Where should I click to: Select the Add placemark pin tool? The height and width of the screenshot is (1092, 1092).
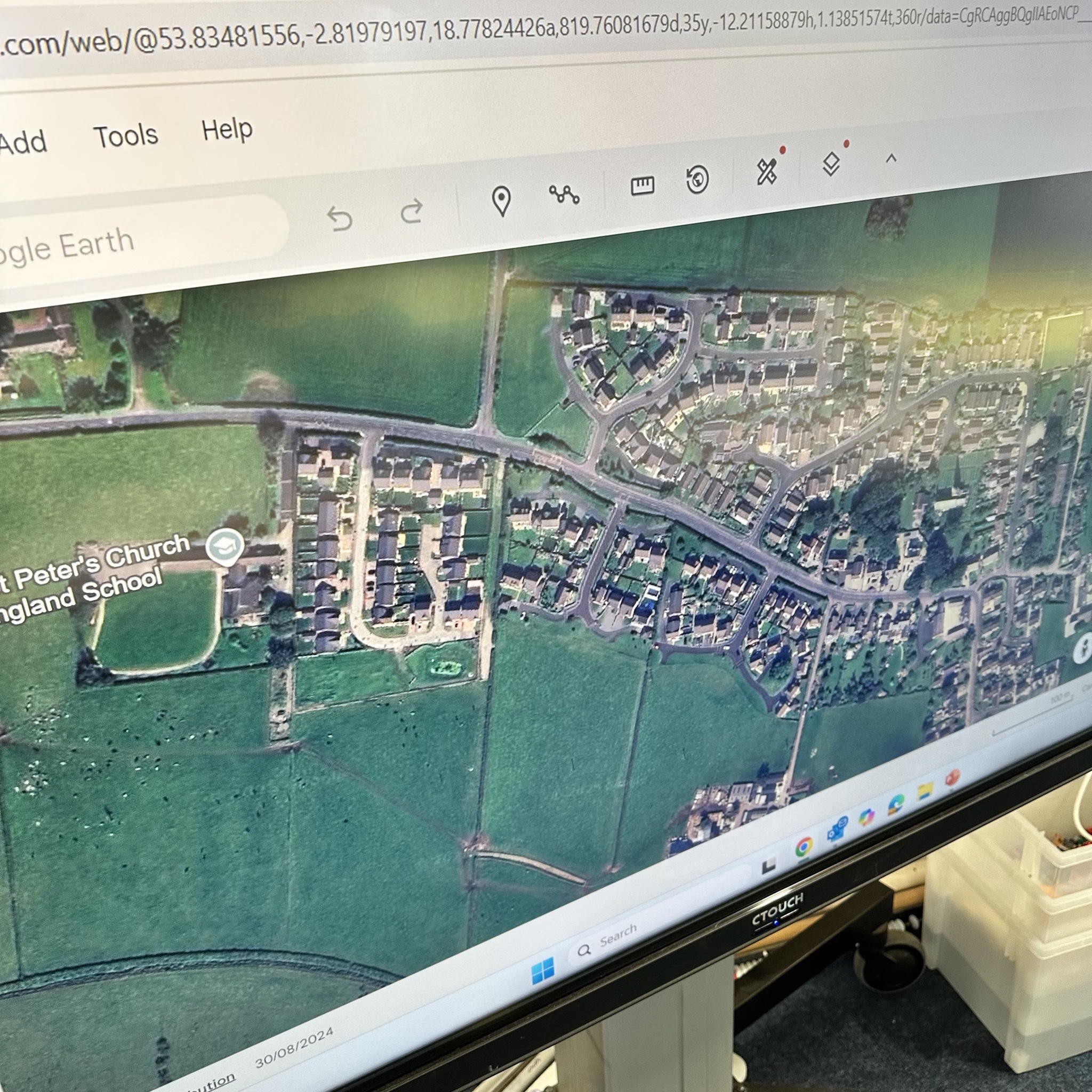point(501,200)
